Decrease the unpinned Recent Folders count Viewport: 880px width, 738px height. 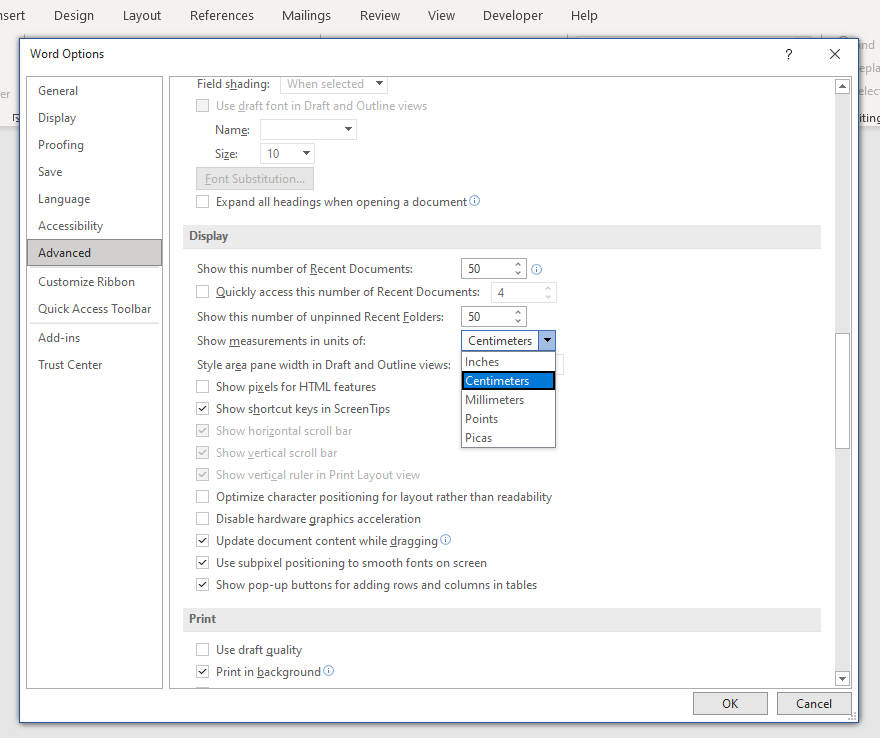(518, 321)
